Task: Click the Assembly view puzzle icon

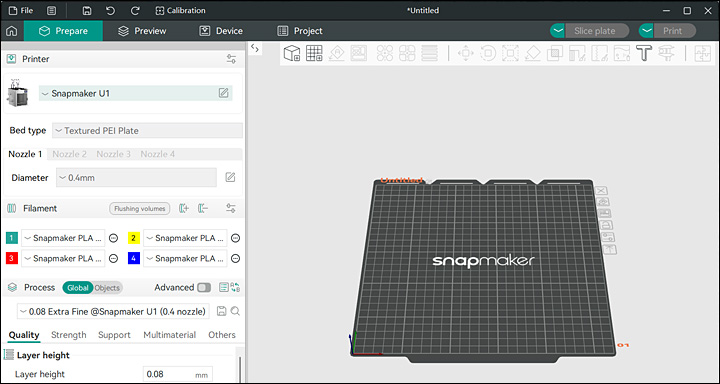Action: [702, 53]
